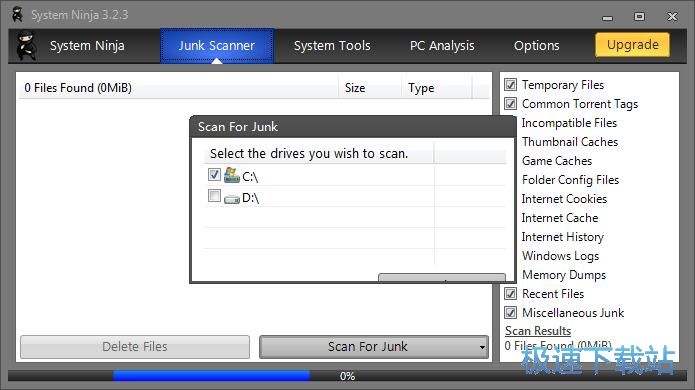Click the System Ninja ninja logo icon
The height and width of the screenshot is (390, 695).
26,46
